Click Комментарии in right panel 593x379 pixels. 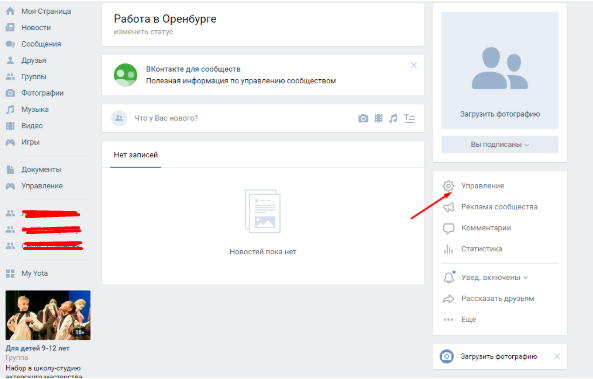click(x=486, y=228)
